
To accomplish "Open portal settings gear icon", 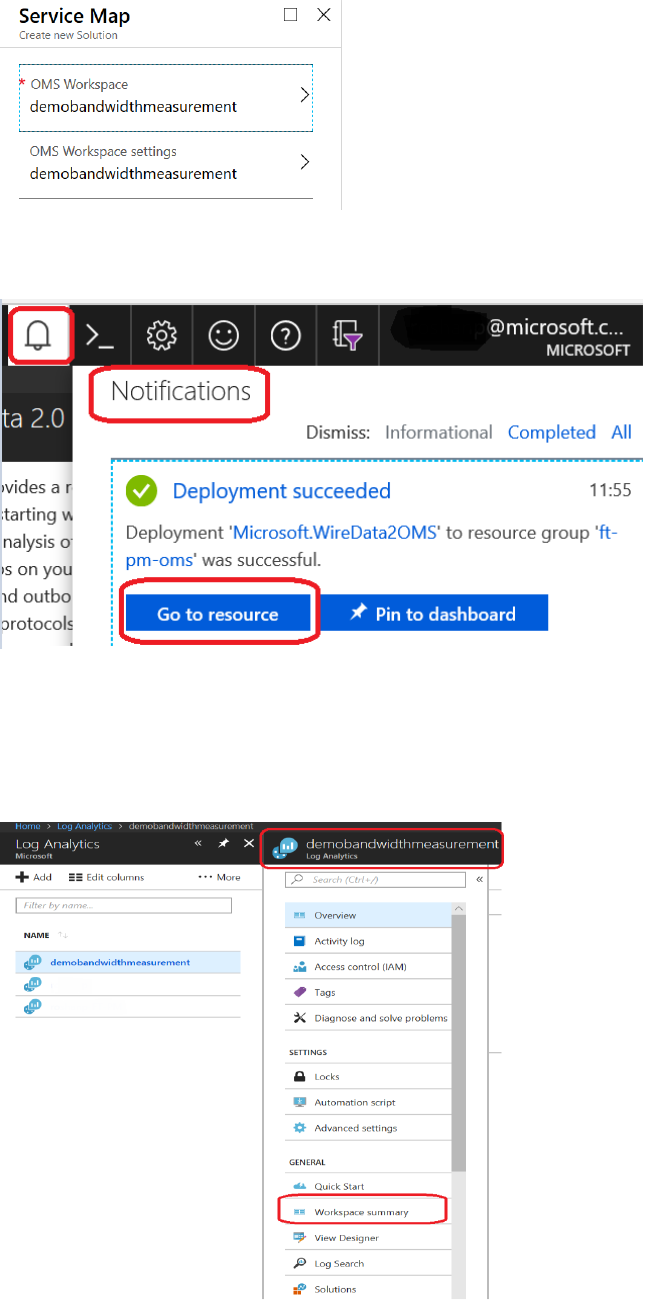I will tap(161, 336).
